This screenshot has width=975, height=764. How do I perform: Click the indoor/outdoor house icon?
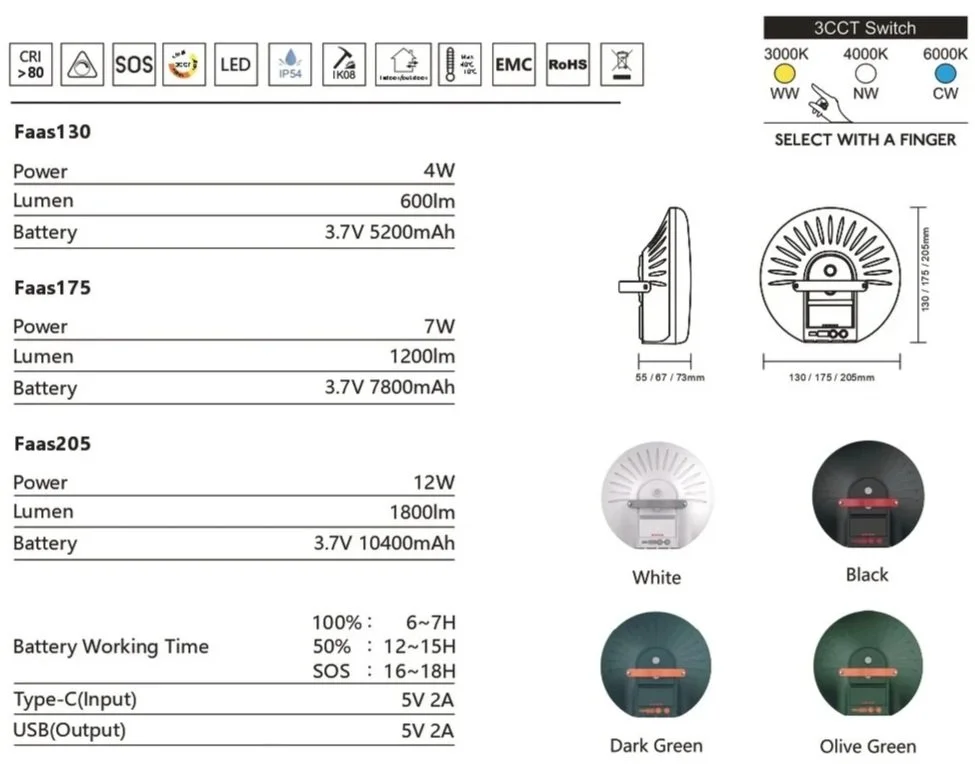tap(403, 64)
